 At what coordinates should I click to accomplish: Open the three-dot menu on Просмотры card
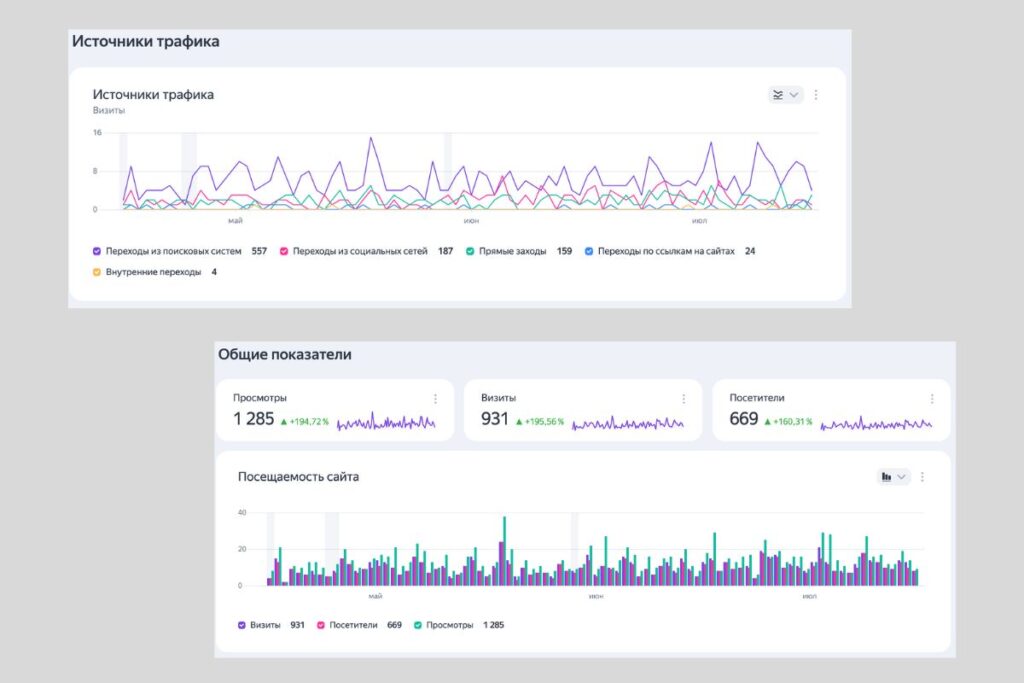coord(435,398)
